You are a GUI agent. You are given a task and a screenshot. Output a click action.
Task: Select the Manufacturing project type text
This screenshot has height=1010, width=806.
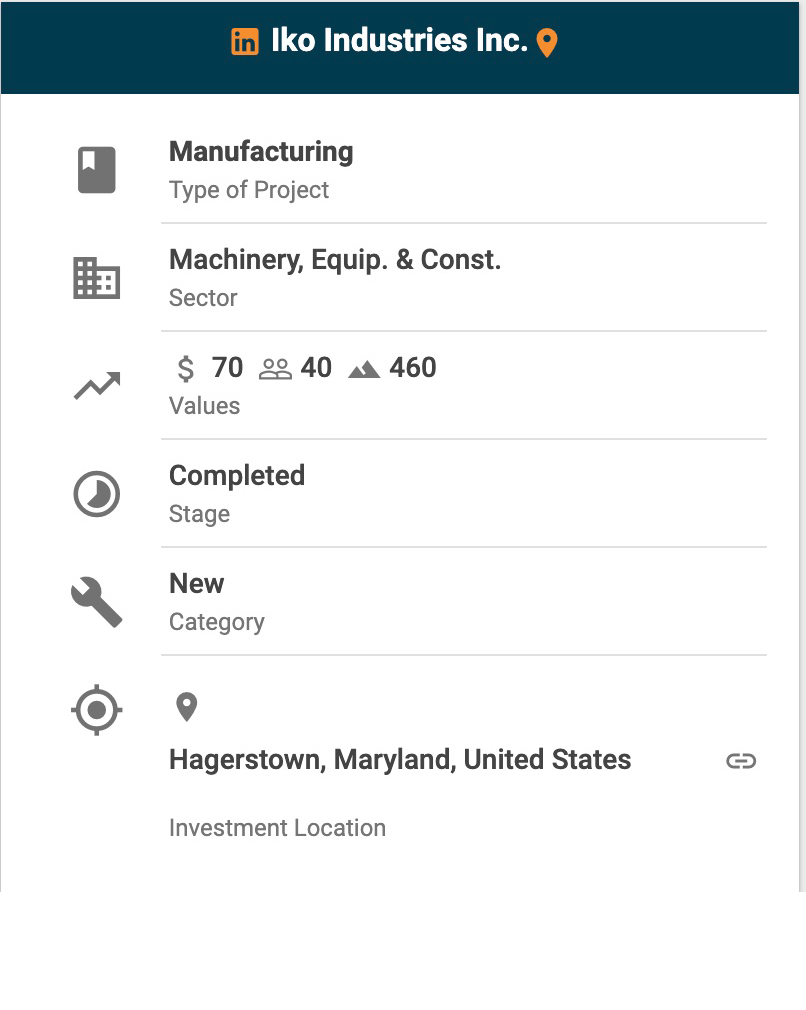pos(261,152)
